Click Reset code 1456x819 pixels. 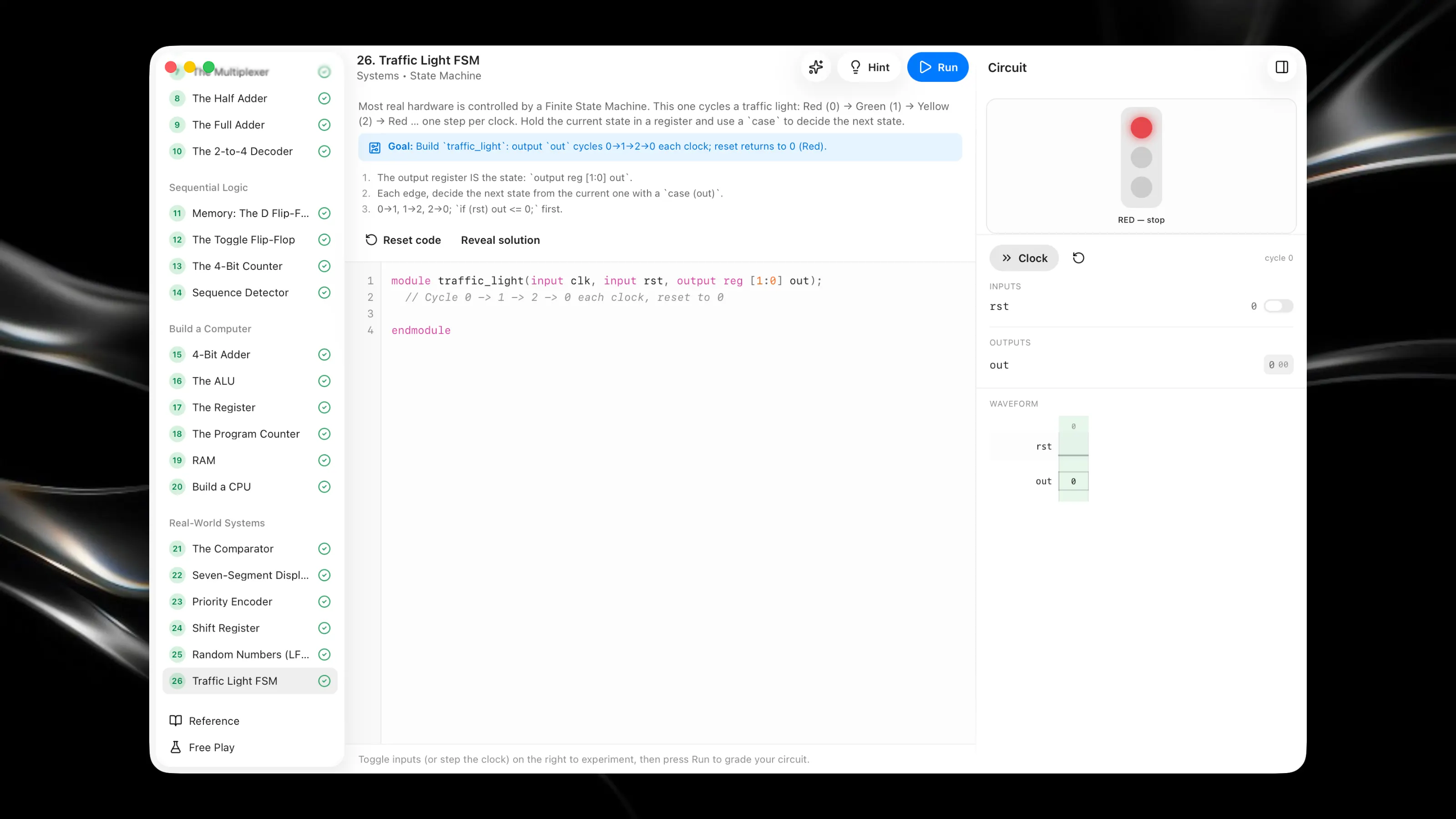click(403, 240)
